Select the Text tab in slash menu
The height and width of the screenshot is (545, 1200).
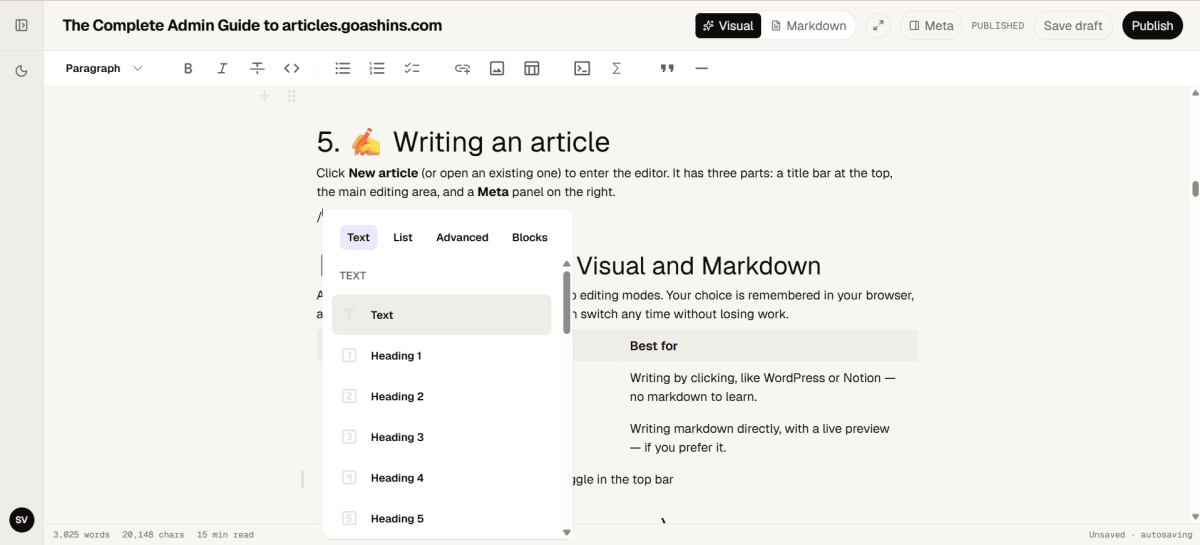[358, 237]
